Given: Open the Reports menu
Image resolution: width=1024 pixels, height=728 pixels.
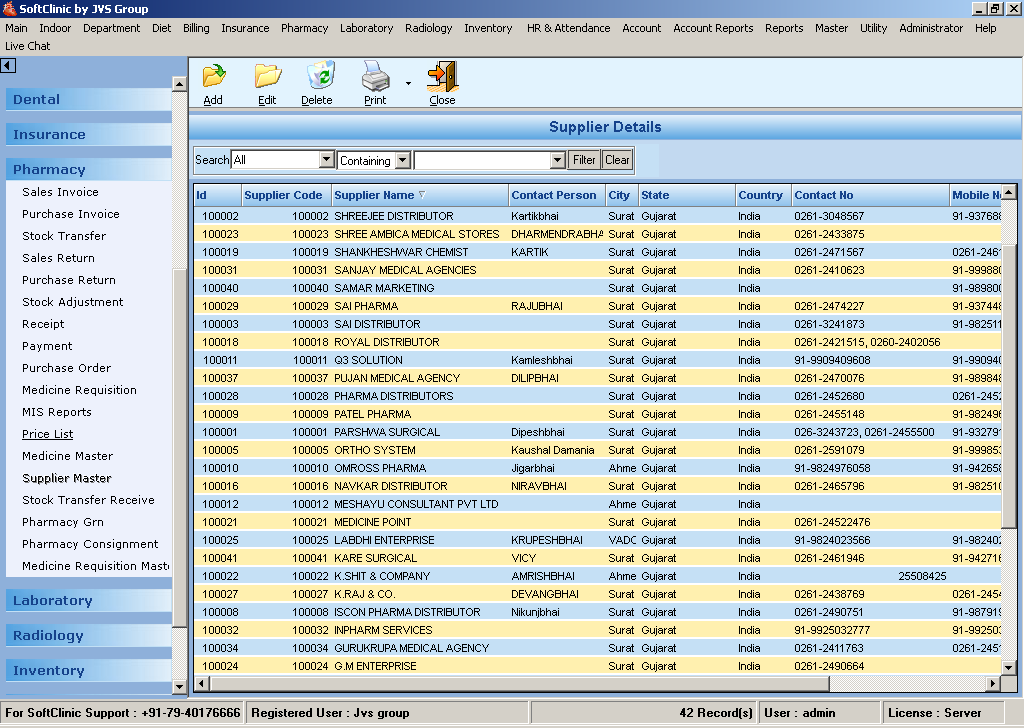Looking at the screenshot, I should 784,28.
